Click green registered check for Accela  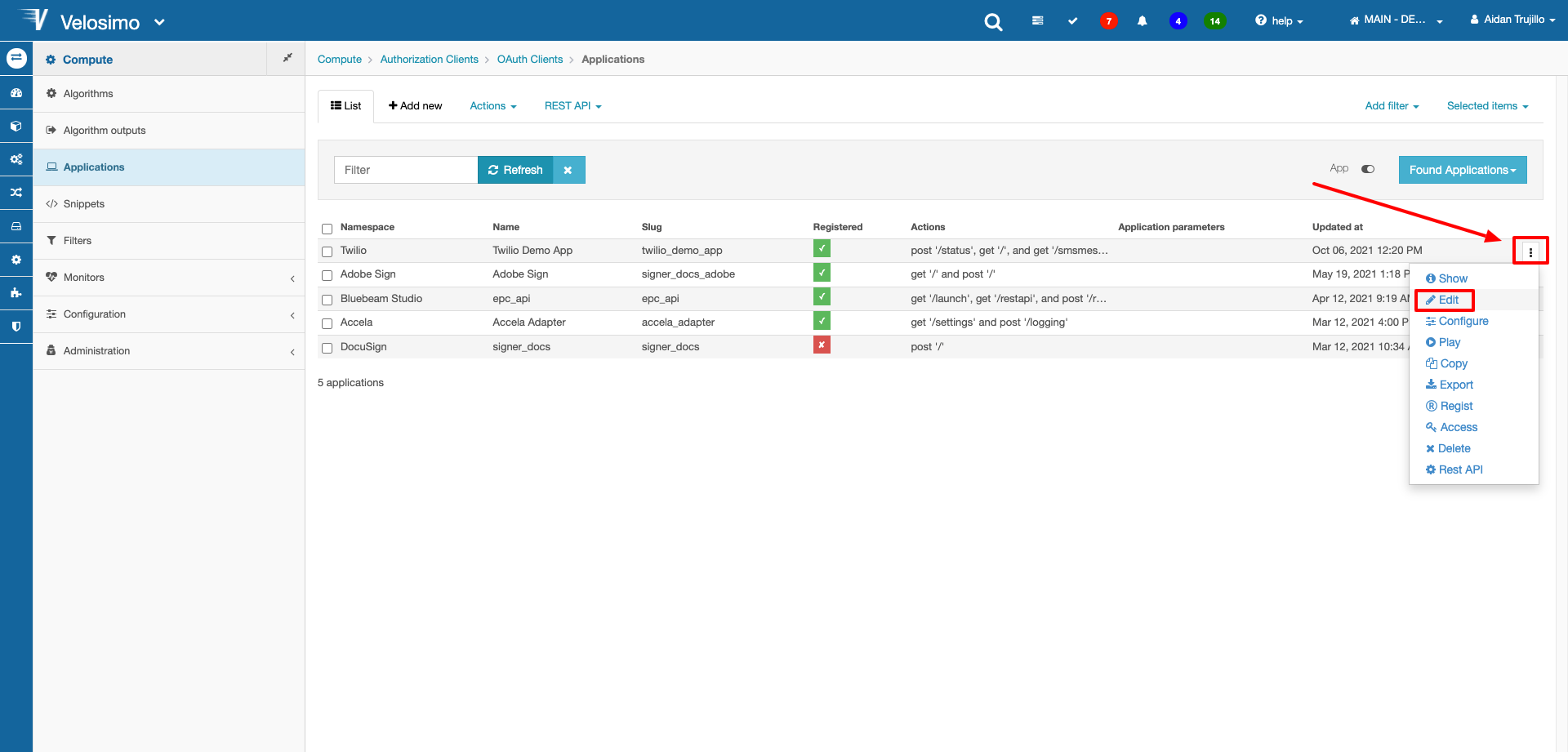pyautogui.click(x=822, y=321)
